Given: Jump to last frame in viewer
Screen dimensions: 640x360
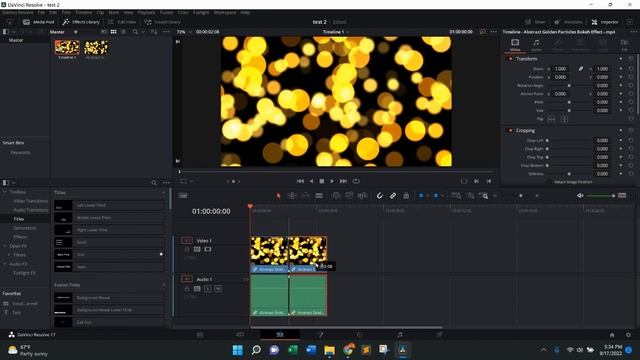Looking at the screenshot, I should pyautogui.click(x=343, y=181).
